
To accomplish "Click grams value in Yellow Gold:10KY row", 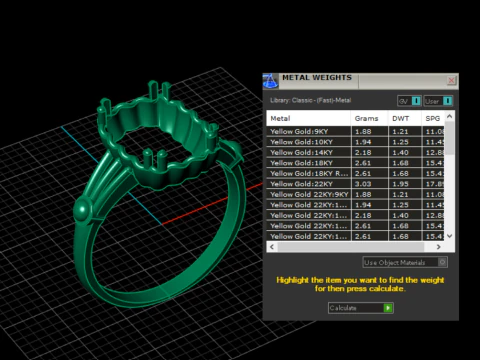I will point(369,142).
